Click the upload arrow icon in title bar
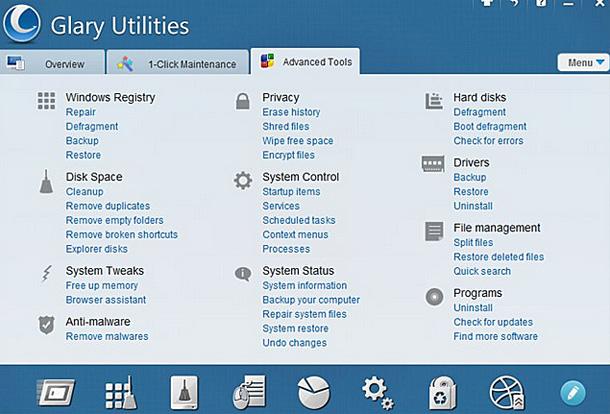The image size is (610, 414). (x=487, y=3)
